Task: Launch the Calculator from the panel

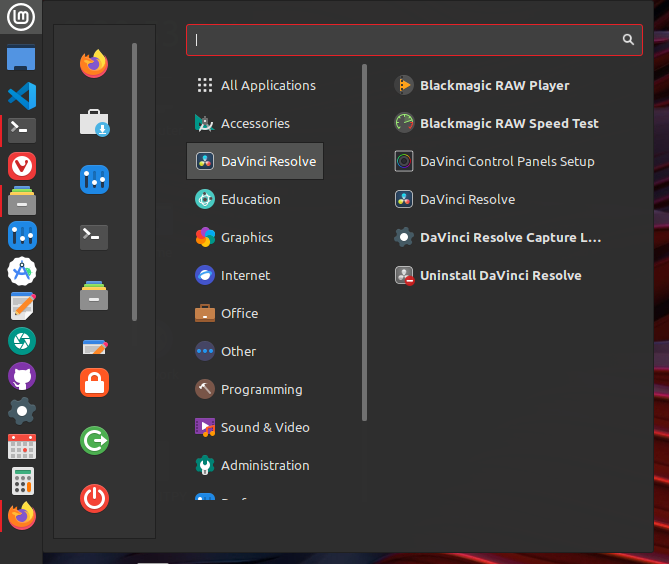Action: (23, 481)
